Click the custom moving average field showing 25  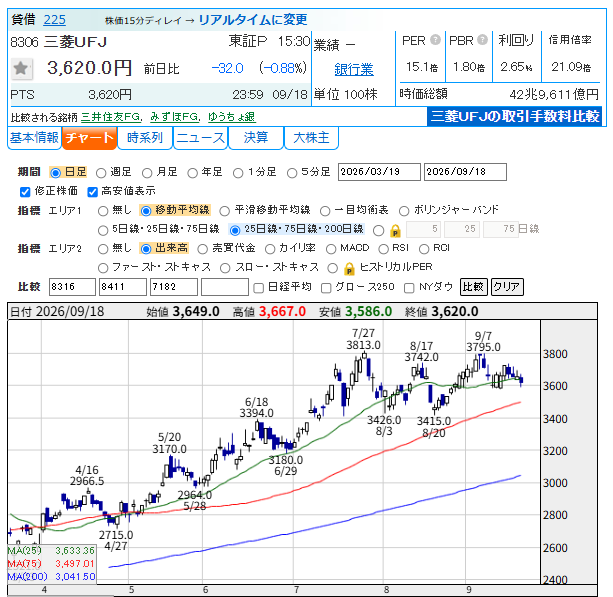pyautogui.click(x=462, y=229)
